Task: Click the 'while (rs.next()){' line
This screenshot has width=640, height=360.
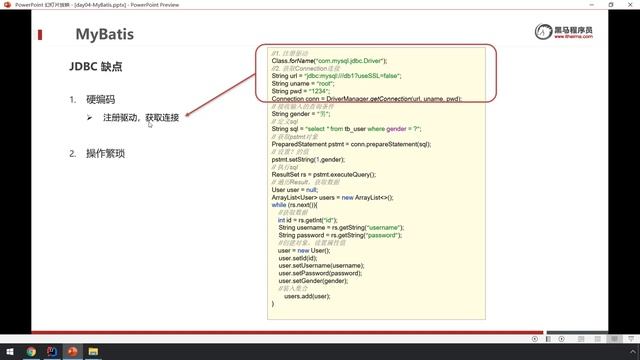Action: point(294,205)
